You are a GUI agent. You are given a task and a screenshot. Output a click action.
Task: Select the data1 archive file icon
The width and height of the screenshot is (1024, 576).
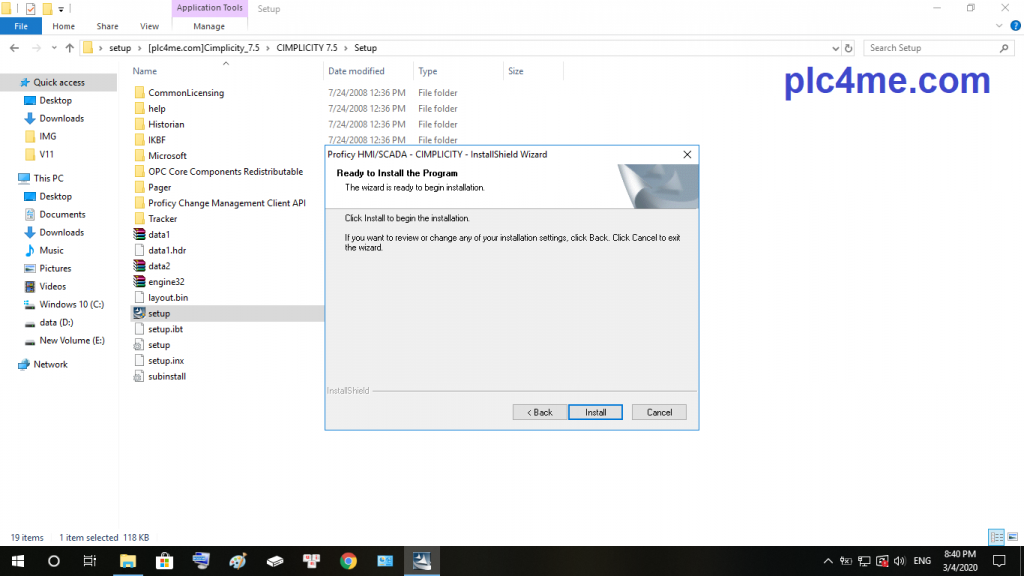coord(140,234)
